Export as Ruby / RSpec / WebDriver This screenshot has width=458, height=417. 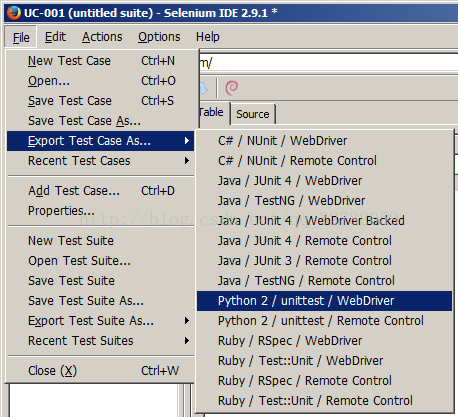click(324, 341)
